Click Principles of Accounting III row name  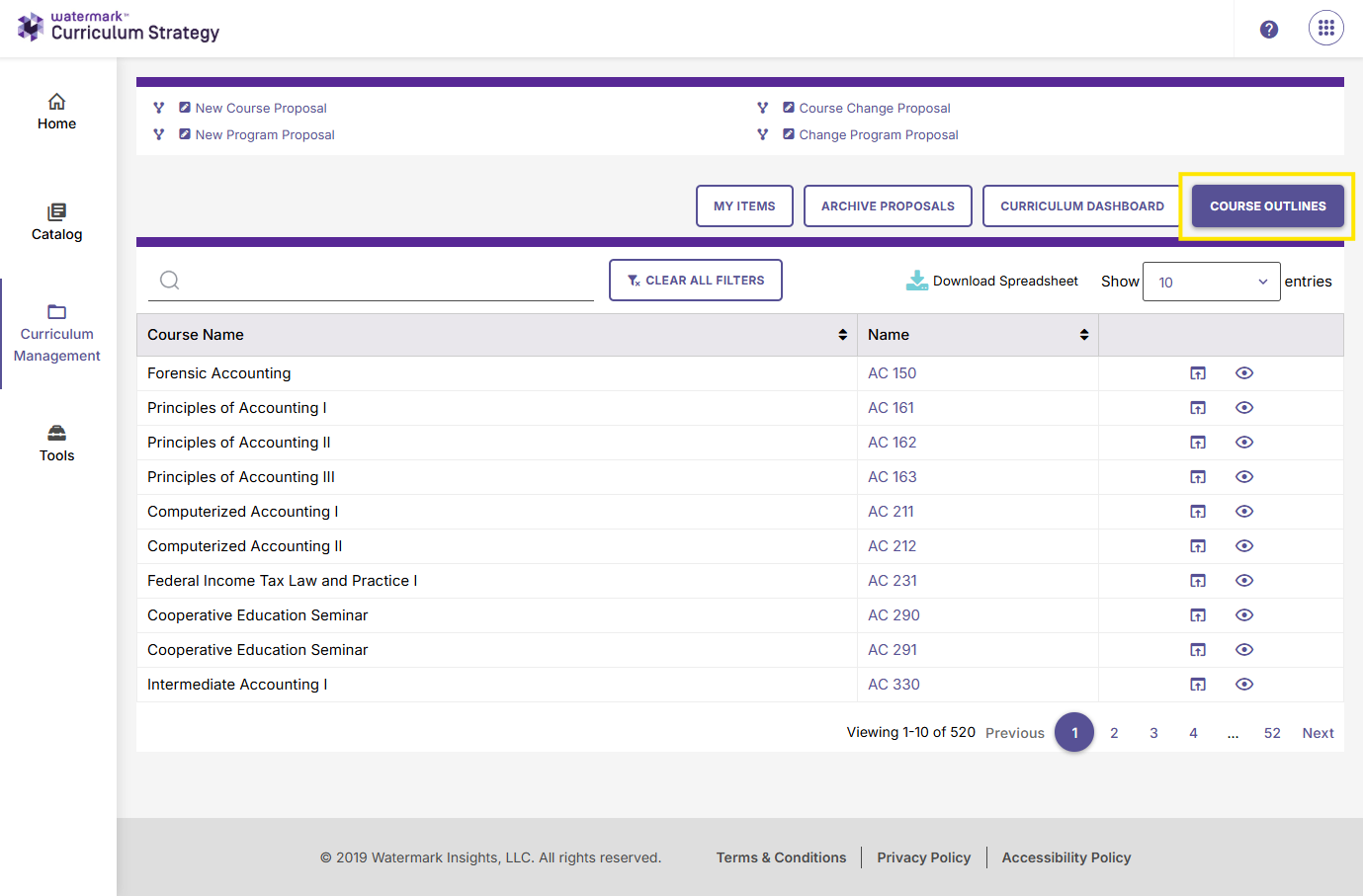[x=241, y=477]
